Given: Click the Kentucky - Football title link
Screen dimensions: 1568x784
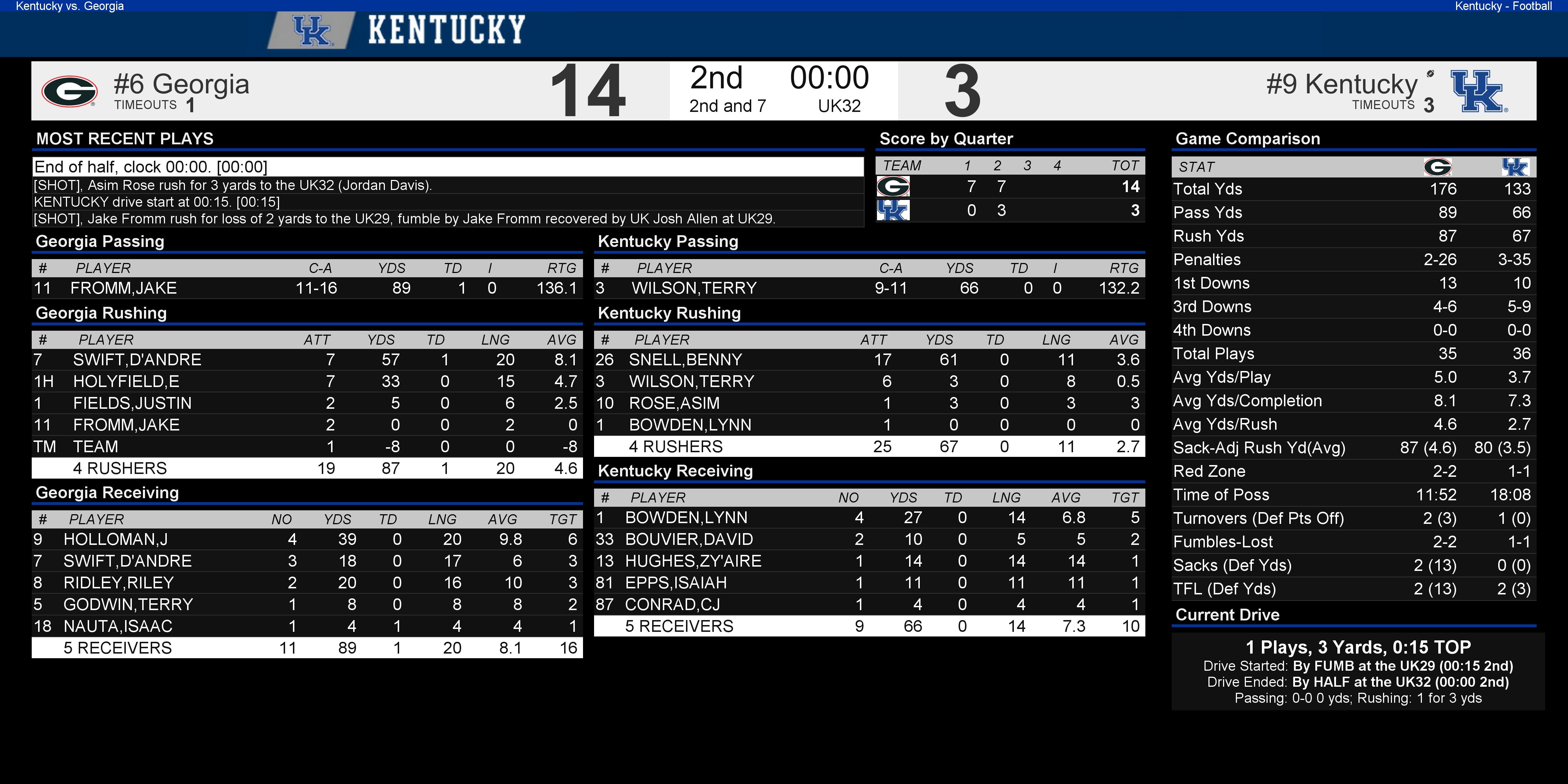Looking at the screenshot, I should [1503, 6].
